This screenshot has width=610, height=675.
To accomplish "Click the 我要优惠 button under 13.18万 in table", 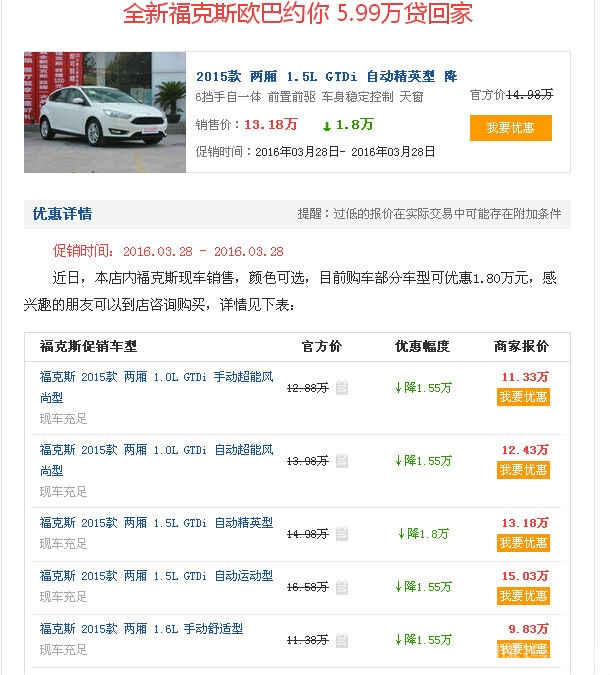I will click(x=523, y=543).
